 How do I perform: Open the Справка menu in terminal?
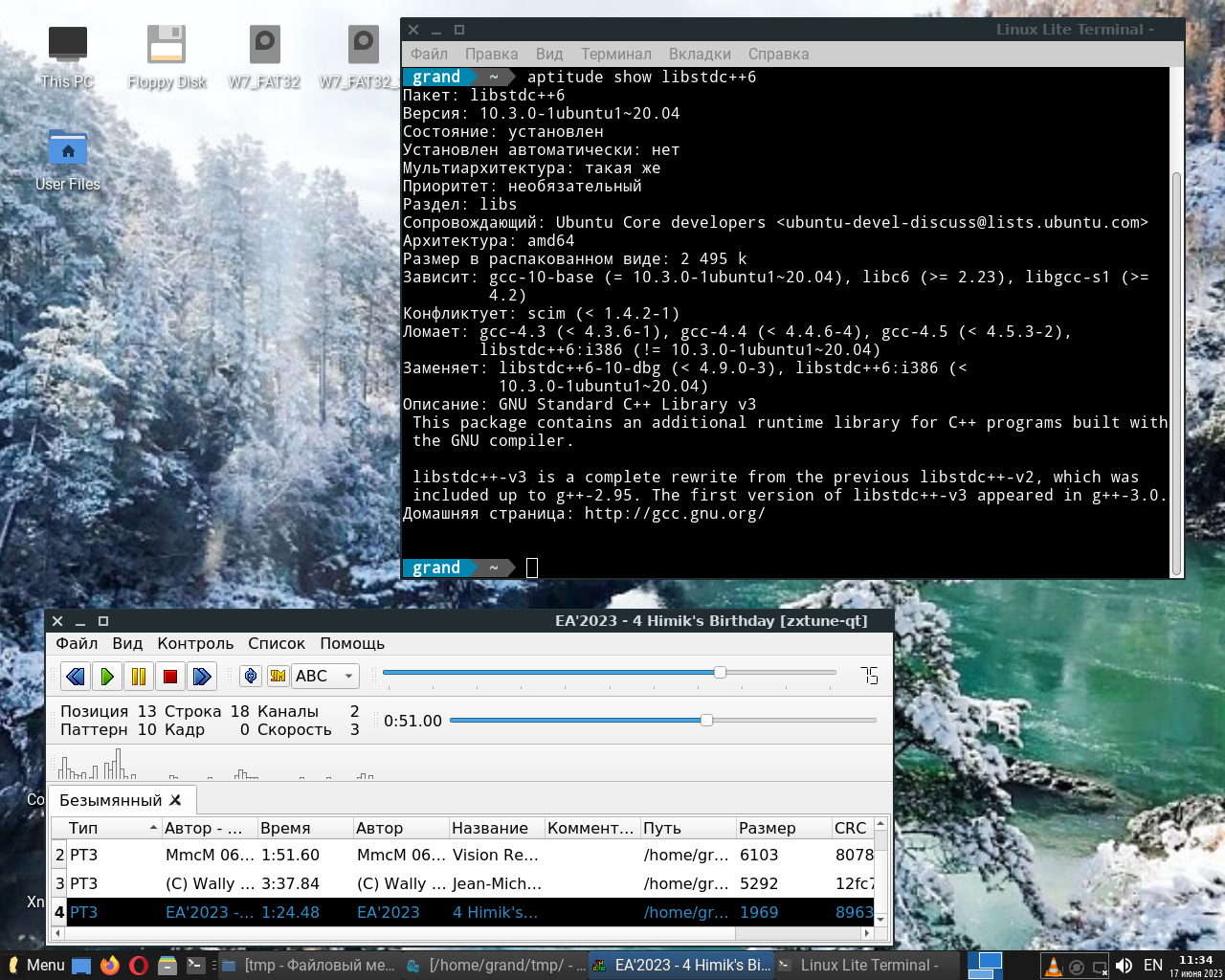click(x=778, y=54)
